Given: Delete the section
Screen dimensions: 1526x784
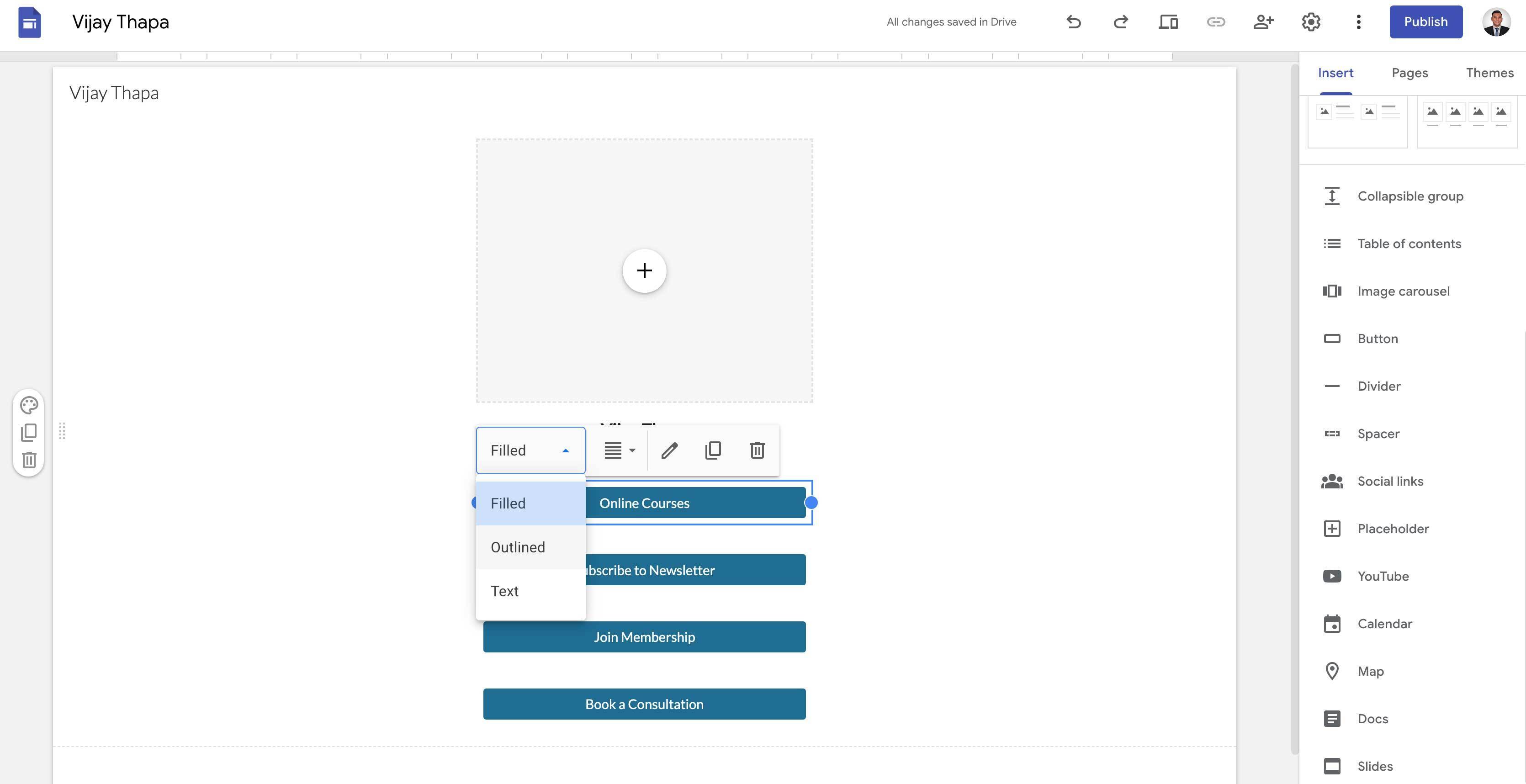Looking at the screenshot, I should tap(29, 460).
